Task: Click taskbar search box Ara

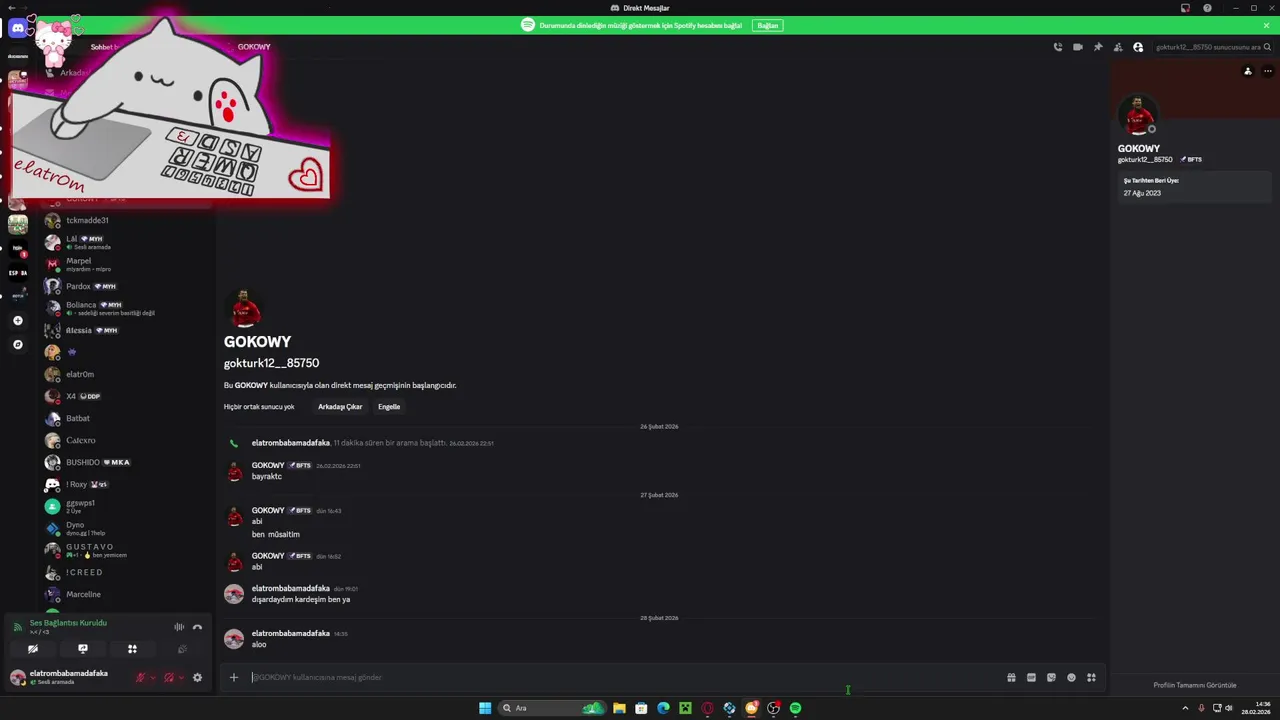Action: [552, 708]
